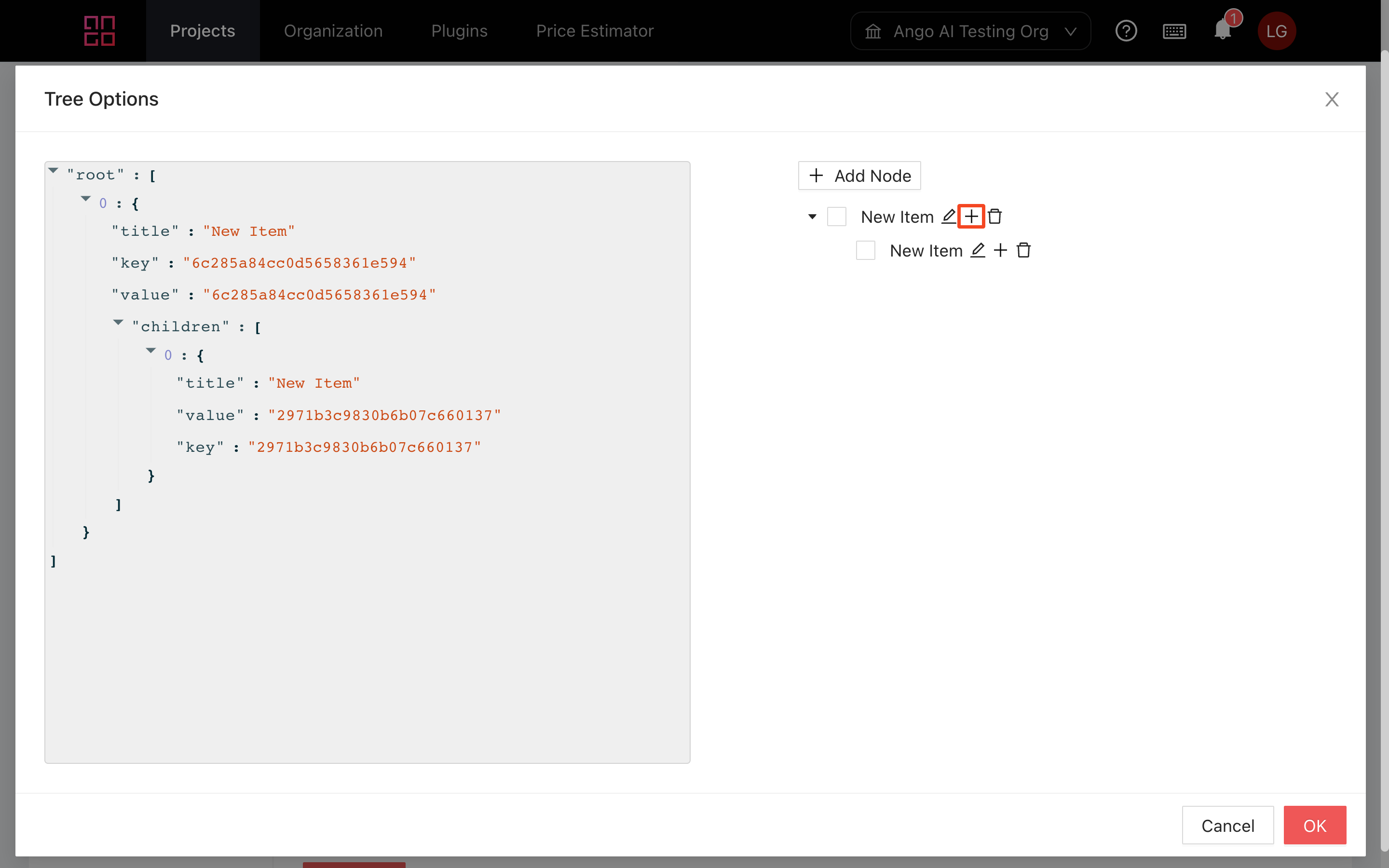
Task: Go to the Organization tab
Action: click(x=333, y=31)
